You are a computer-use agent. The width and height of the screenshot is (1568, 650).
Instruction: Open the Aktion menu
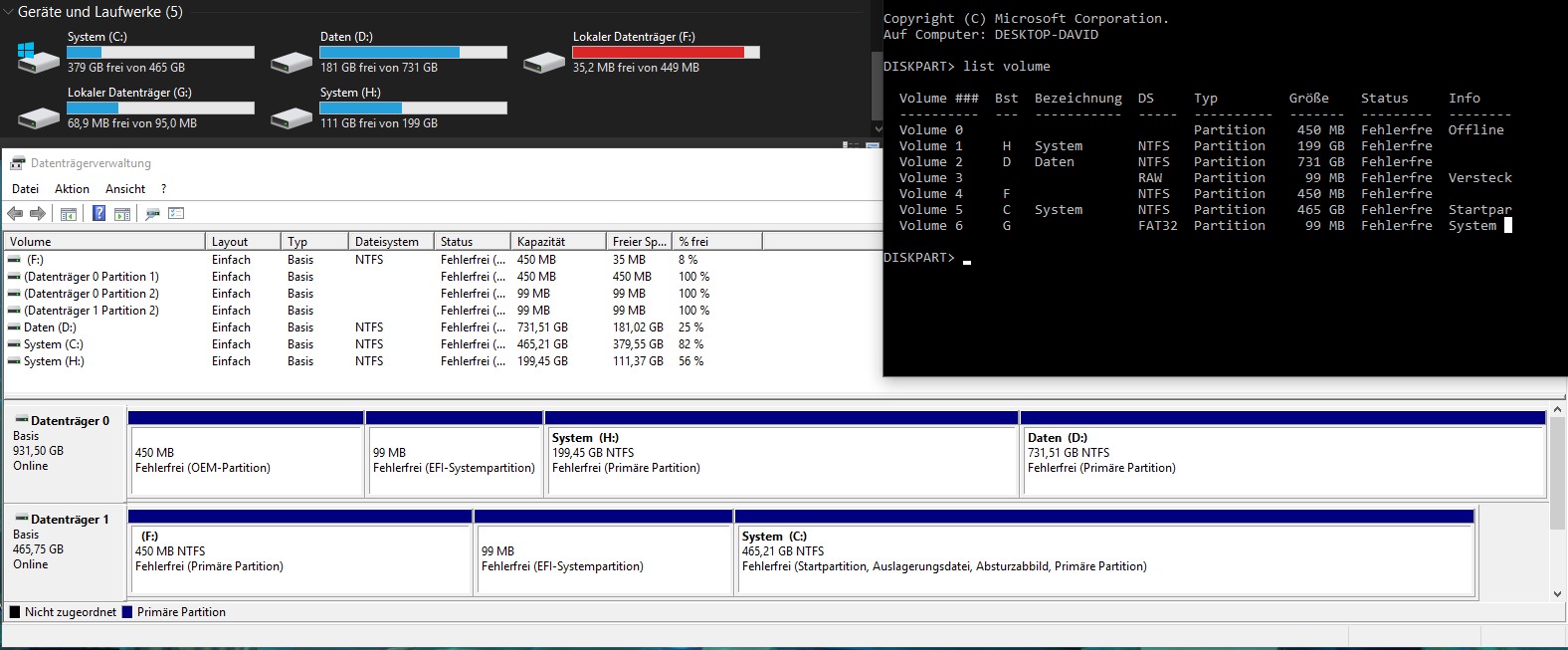tap(72, 189)
